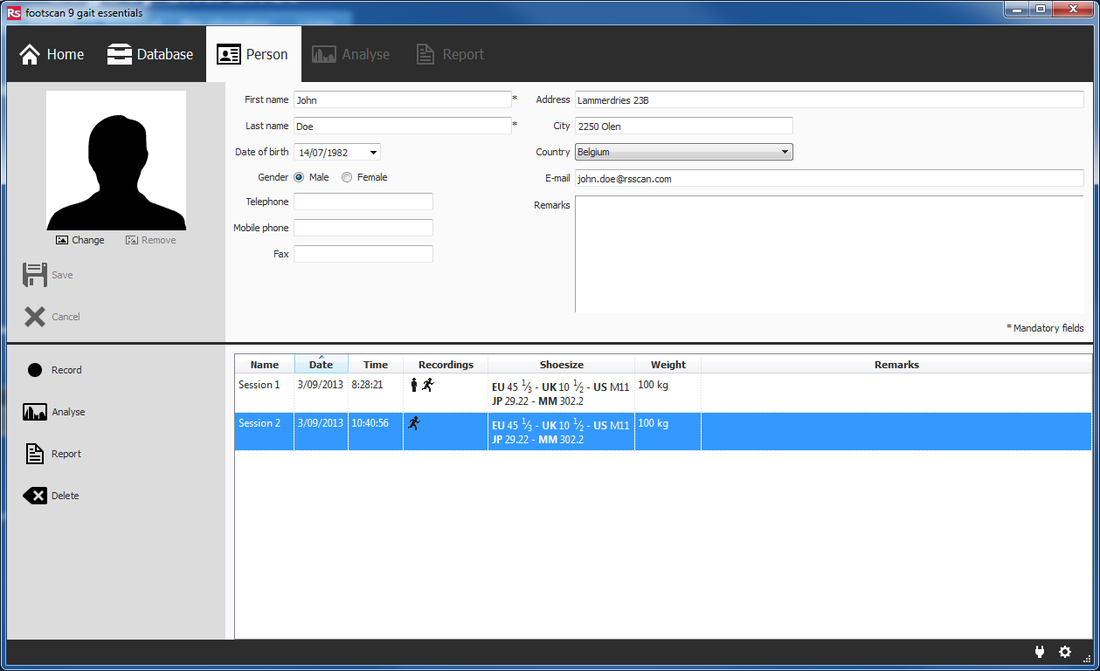Sort sessions by Date column header
This screenshot has height=671, width=1100.
click(x=321, y=364)
